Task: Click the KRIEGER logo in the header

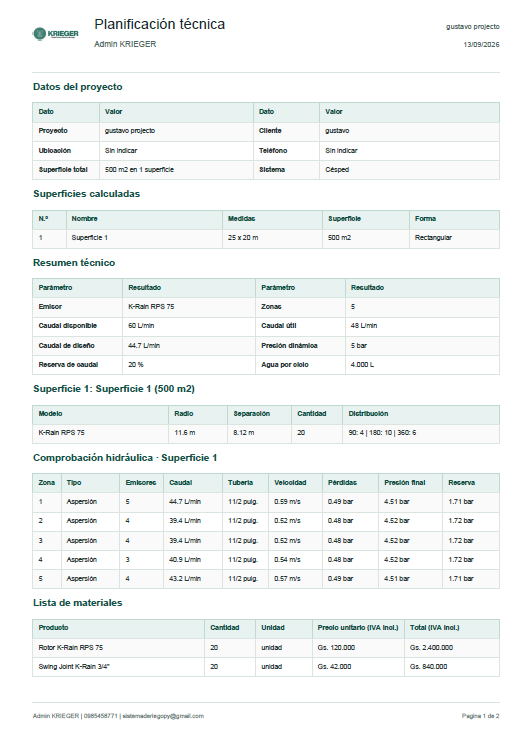Action: [55, 34]
